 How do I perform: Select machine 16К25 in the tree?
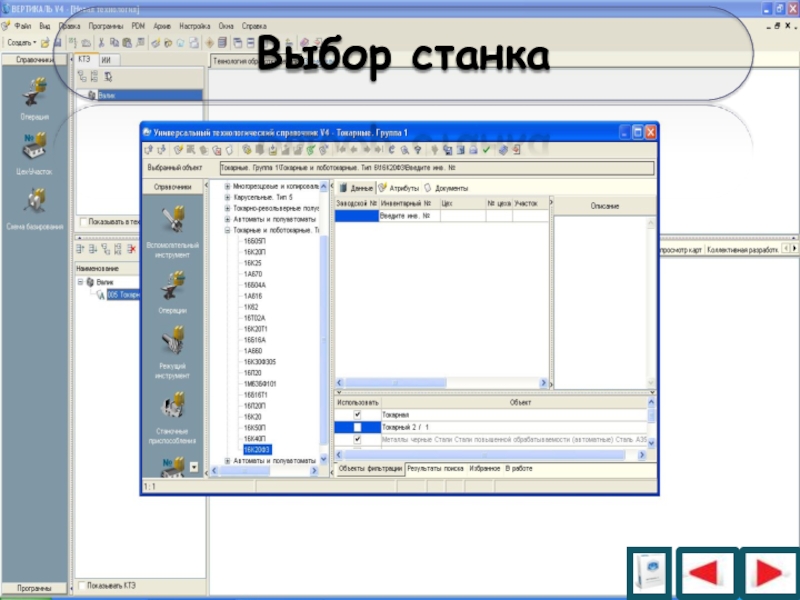[253, 263]
